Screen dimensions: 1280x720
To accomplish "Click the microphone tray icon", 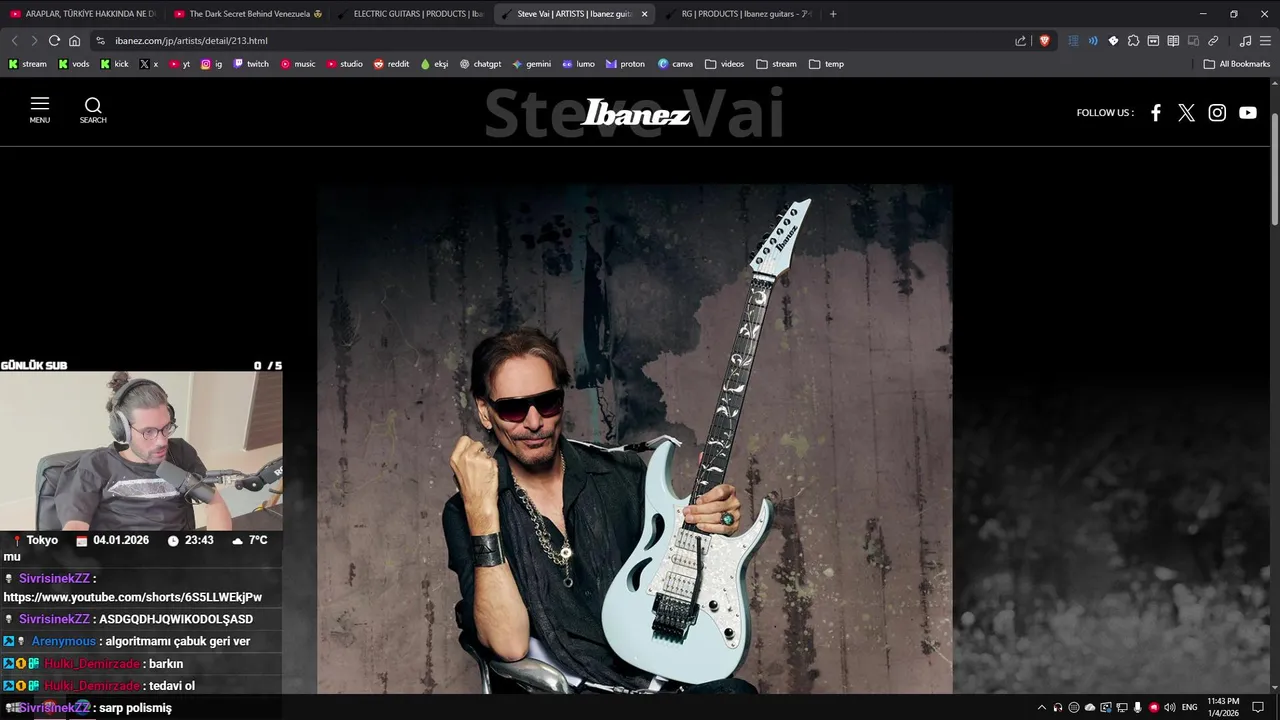I will point(1138,707).
